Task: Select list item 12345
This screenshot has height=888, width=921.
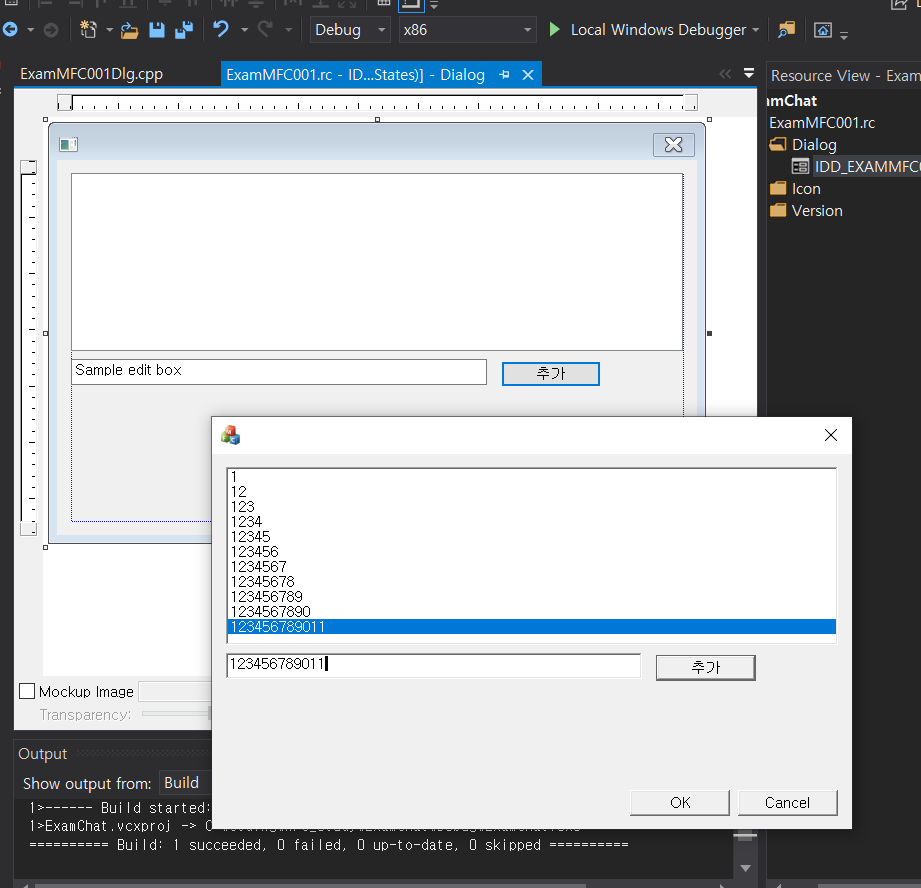Action: [x=532, y=537]
